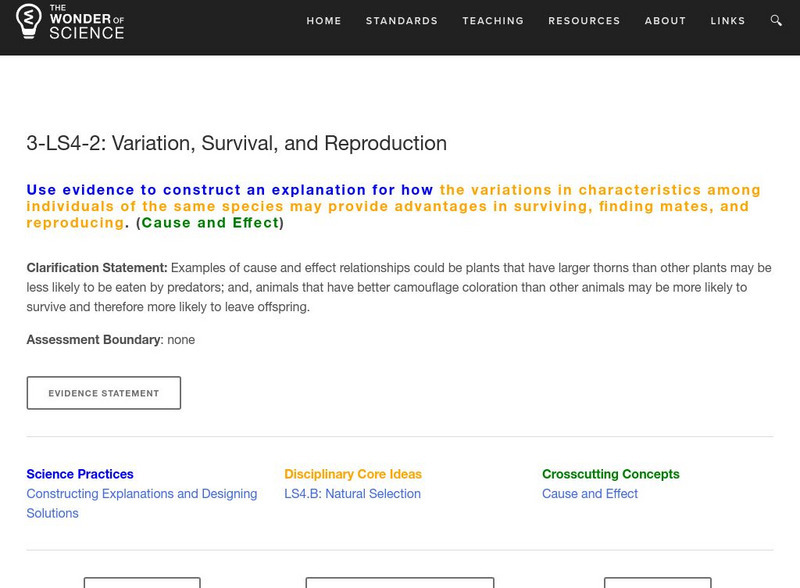
Task: Open the site search
Action: (775, 20)
